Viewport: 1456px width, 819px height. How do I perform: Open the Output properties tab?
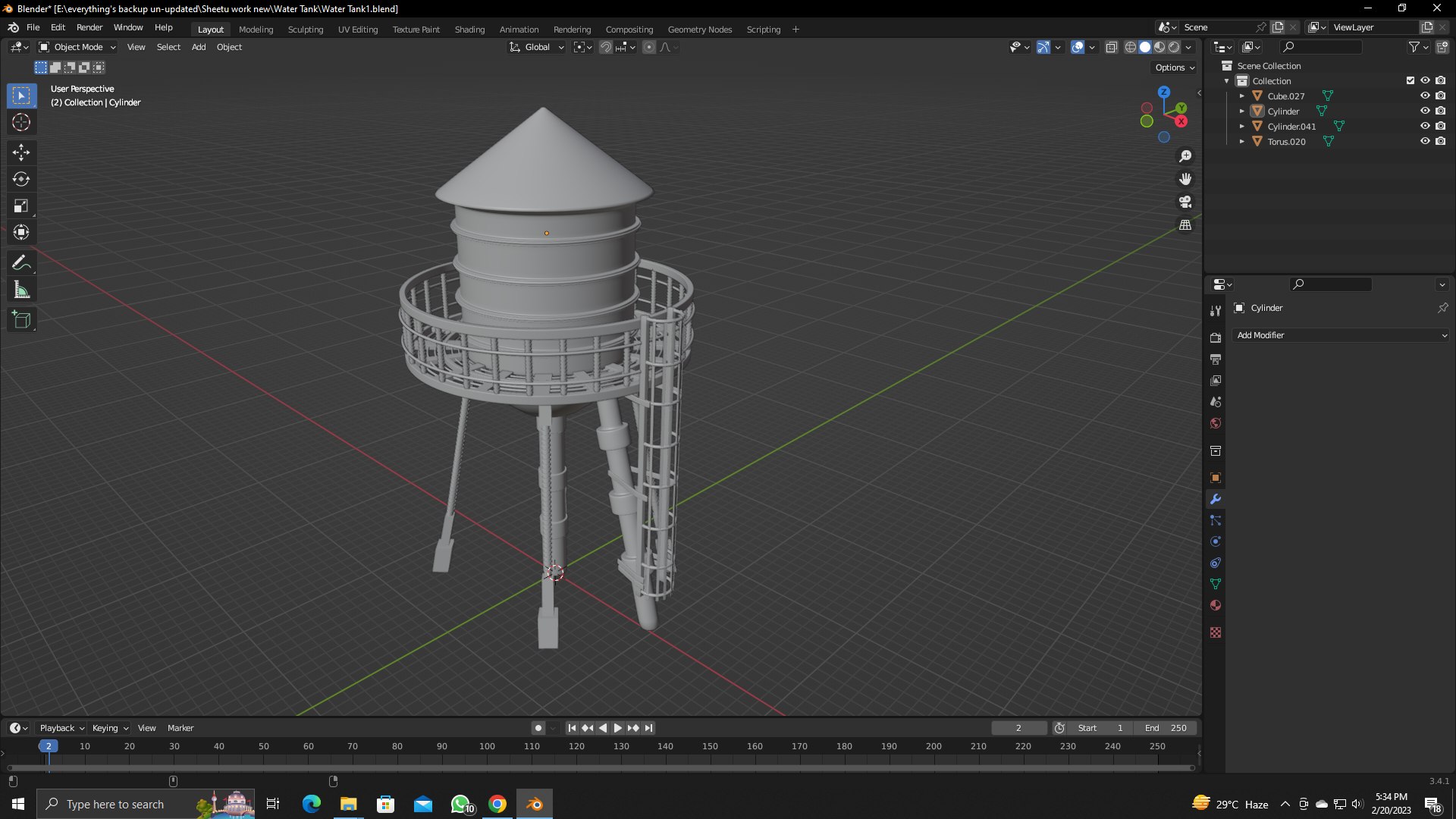[x=1216, y=359]
